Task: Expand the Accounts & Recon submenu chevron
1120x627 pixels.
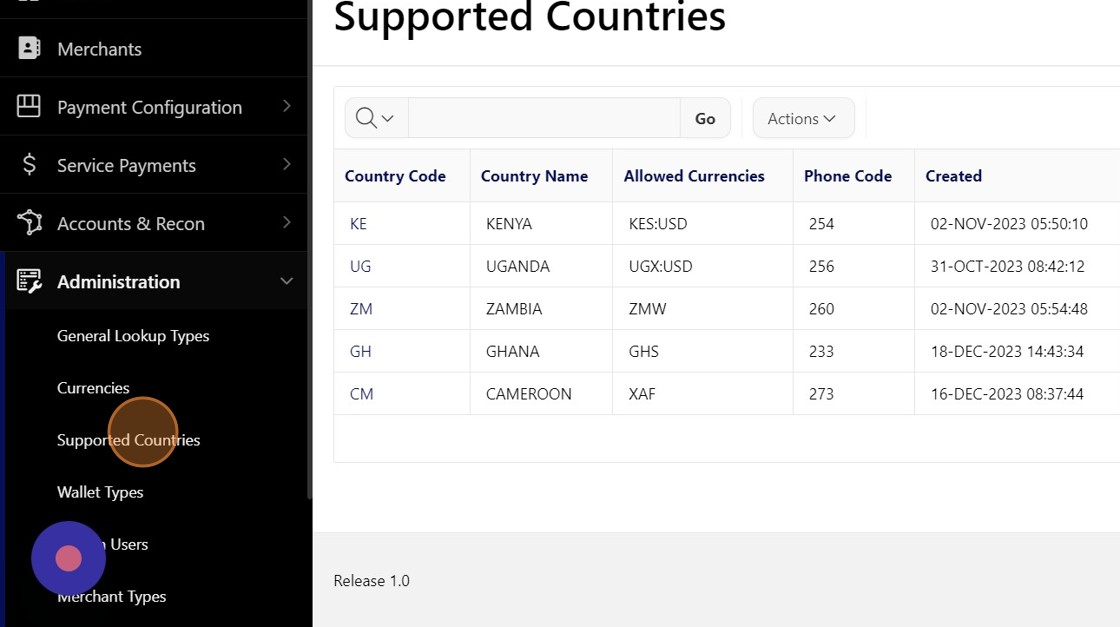Action: (287, 222)
